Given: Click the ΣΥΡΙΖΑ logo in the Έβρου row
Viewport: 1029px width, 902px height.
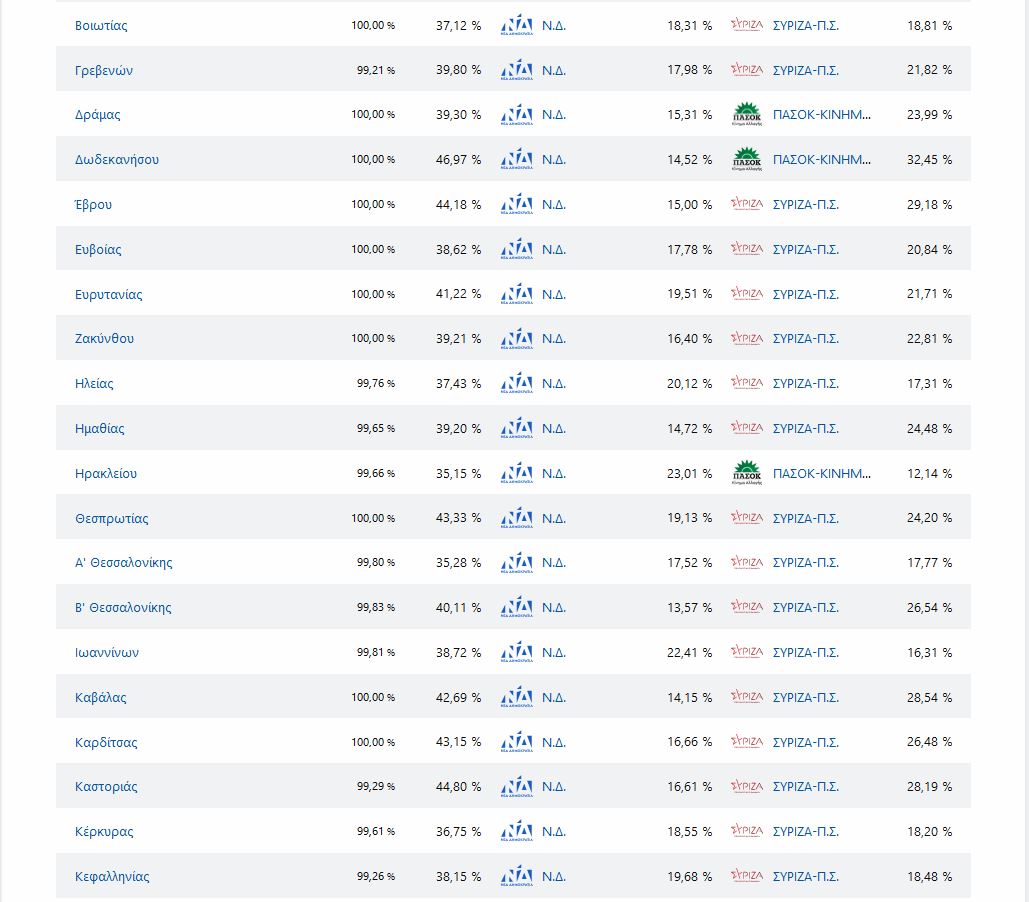Looking at the screenshot, I should [x=747, y=205].
